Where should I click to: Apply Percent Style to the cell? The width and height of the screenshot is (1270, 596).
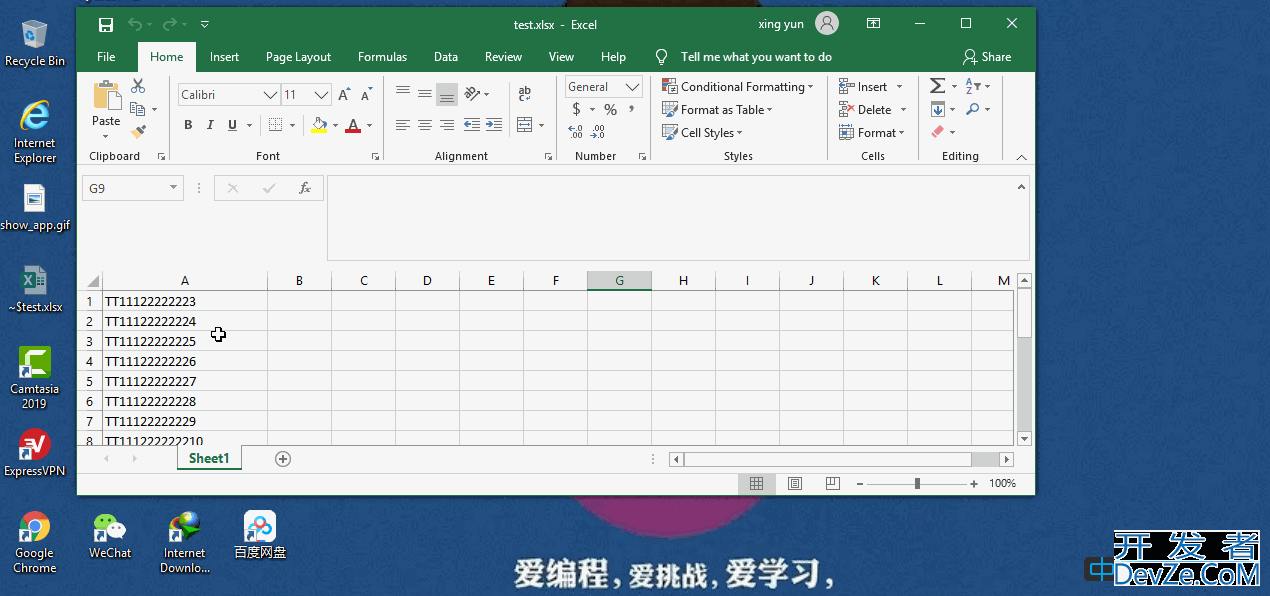tap(610, 110)
